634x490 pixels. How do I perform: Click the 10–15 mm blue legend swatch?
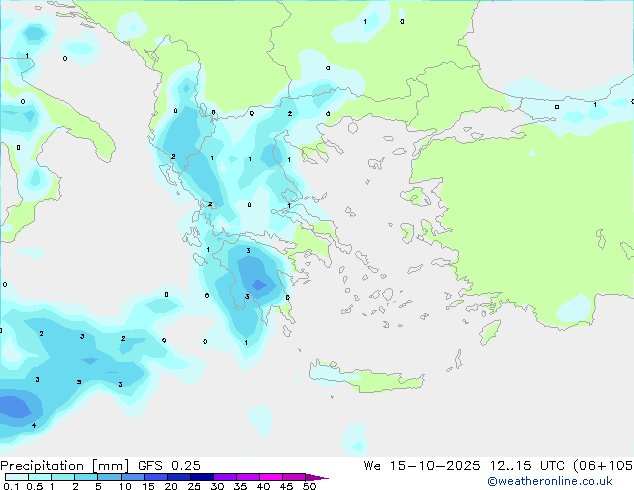click(x=133, y=477)
